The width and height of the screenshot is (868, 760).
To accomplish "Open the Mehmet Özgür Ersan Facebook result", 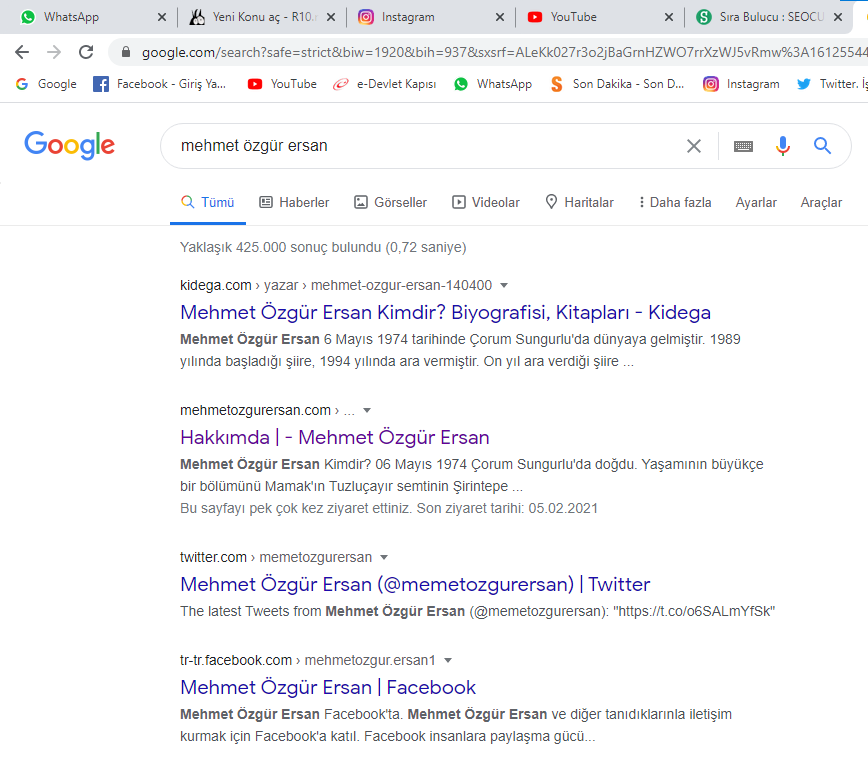I will point(328,687).
